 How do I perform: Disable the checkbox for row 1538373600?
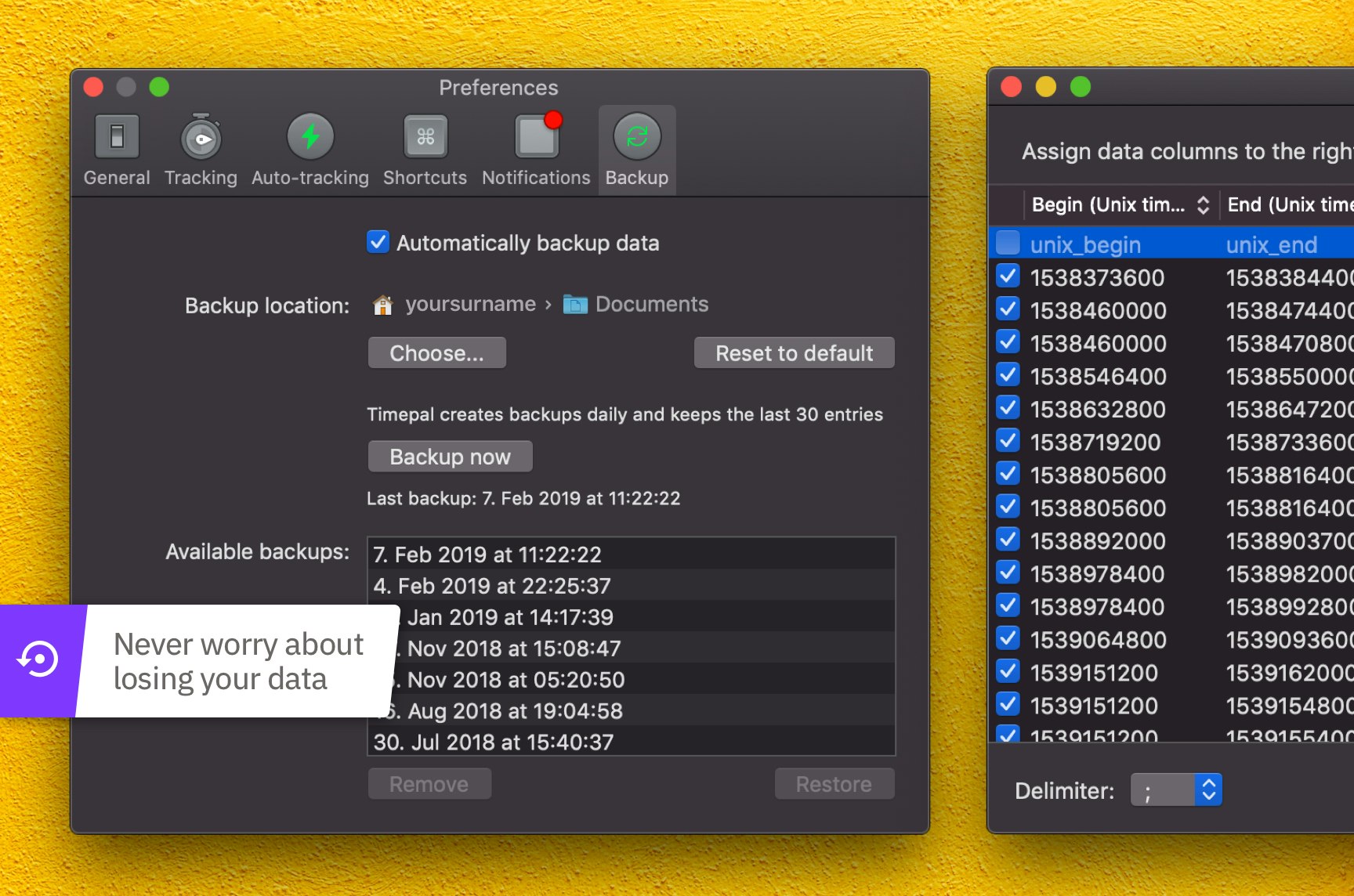pyautogui.click(x=1007, y=276)
